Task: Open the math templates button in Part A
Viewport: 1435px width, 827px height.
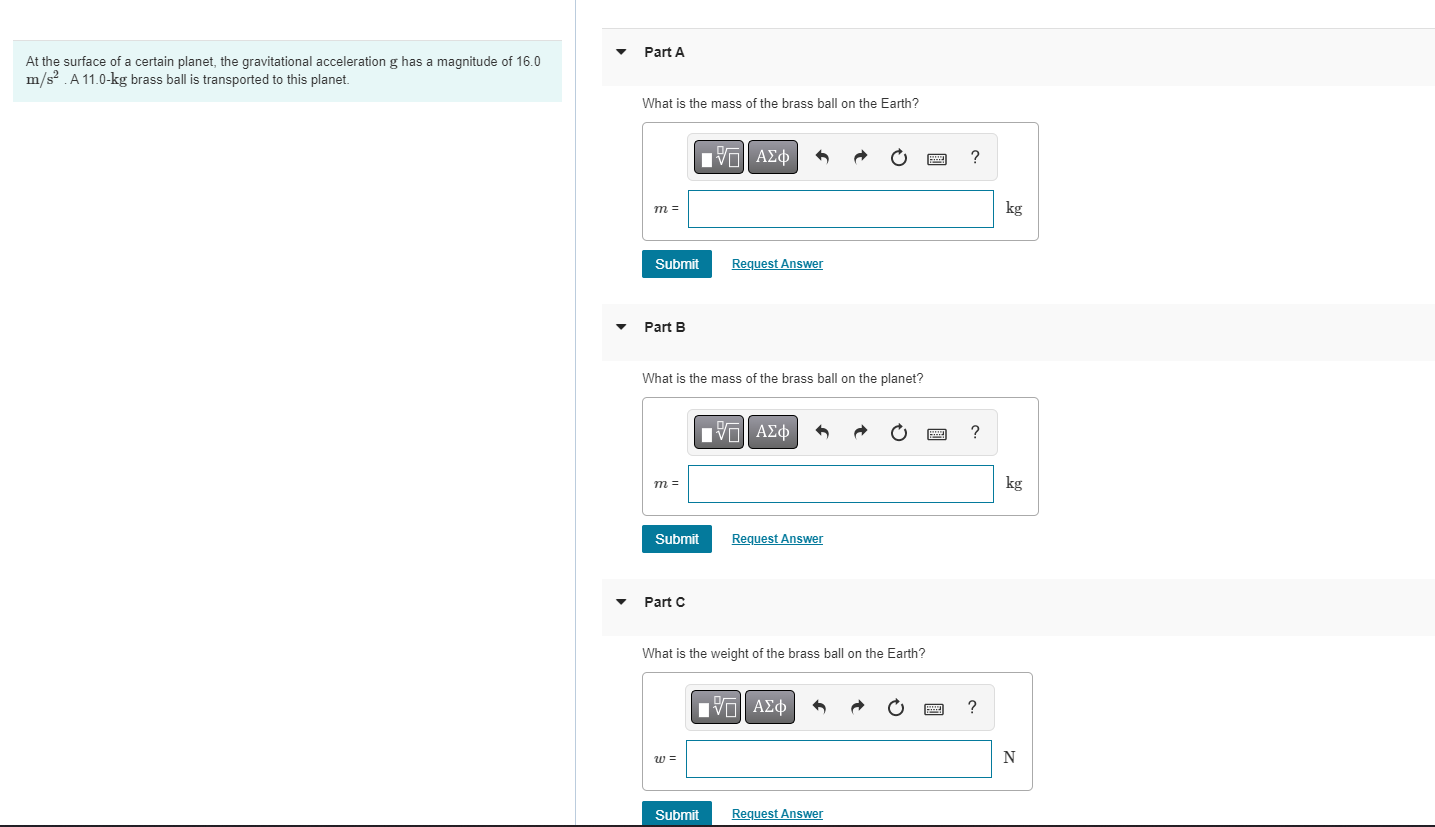Action: coord(720,157)
